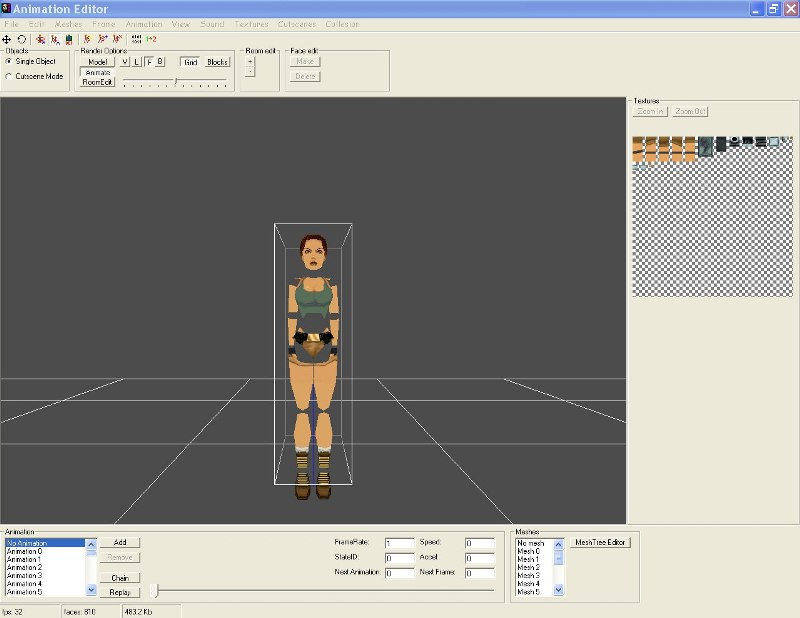Click the FrameRate input field
Screen dimensions: 800x618
[399, 544]
